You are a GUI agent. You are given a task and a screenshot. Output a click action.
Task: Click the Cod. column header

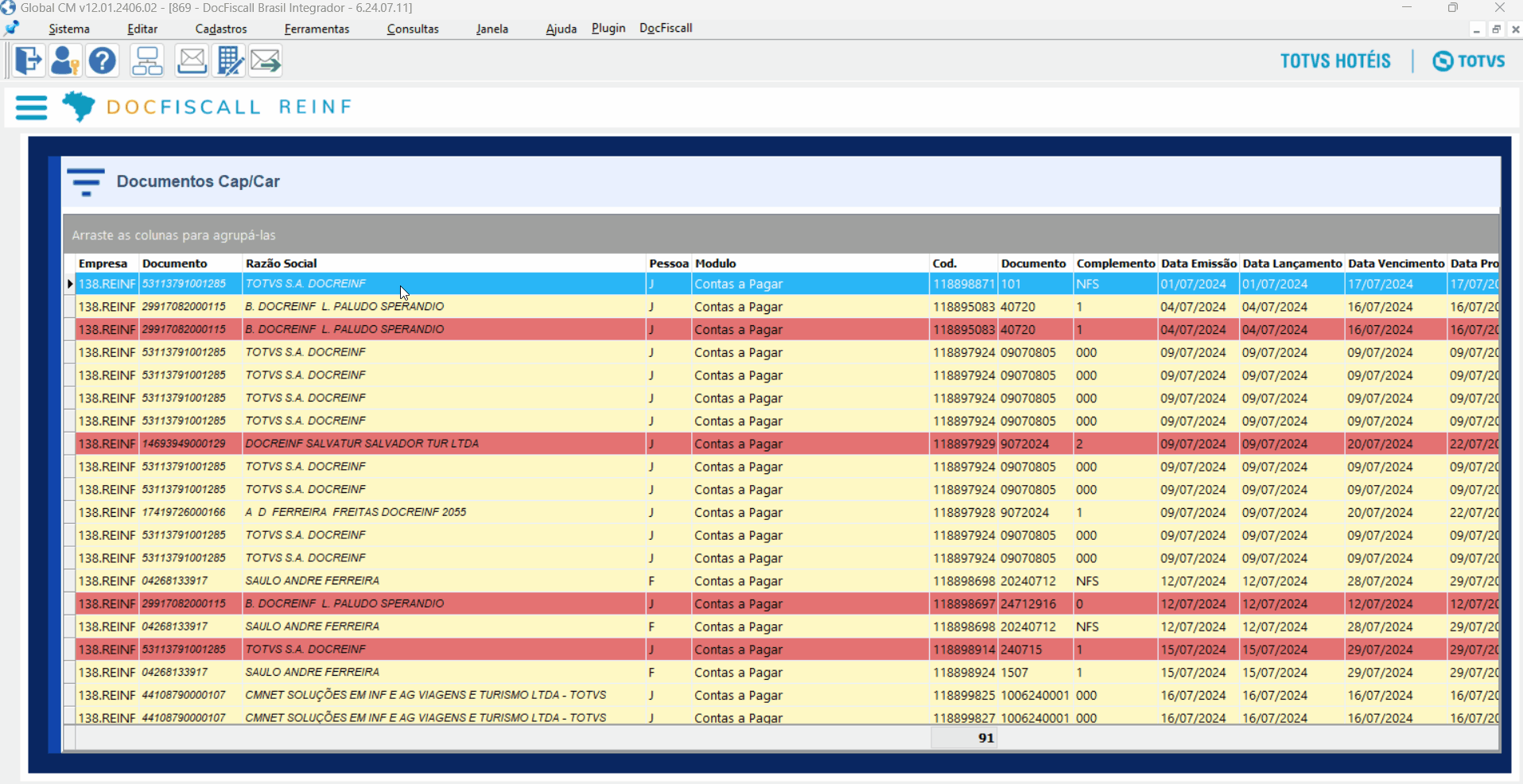pyautogui.click(x=964, y=263)
